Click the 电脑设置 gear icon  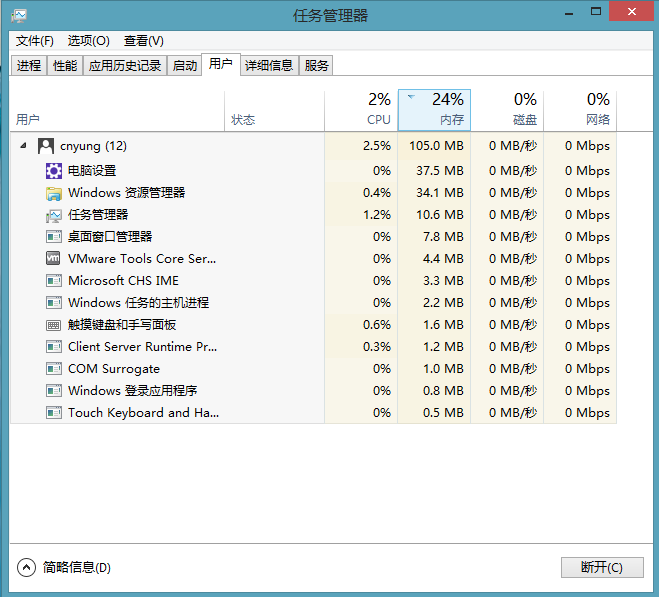click(x=54, y=171)
